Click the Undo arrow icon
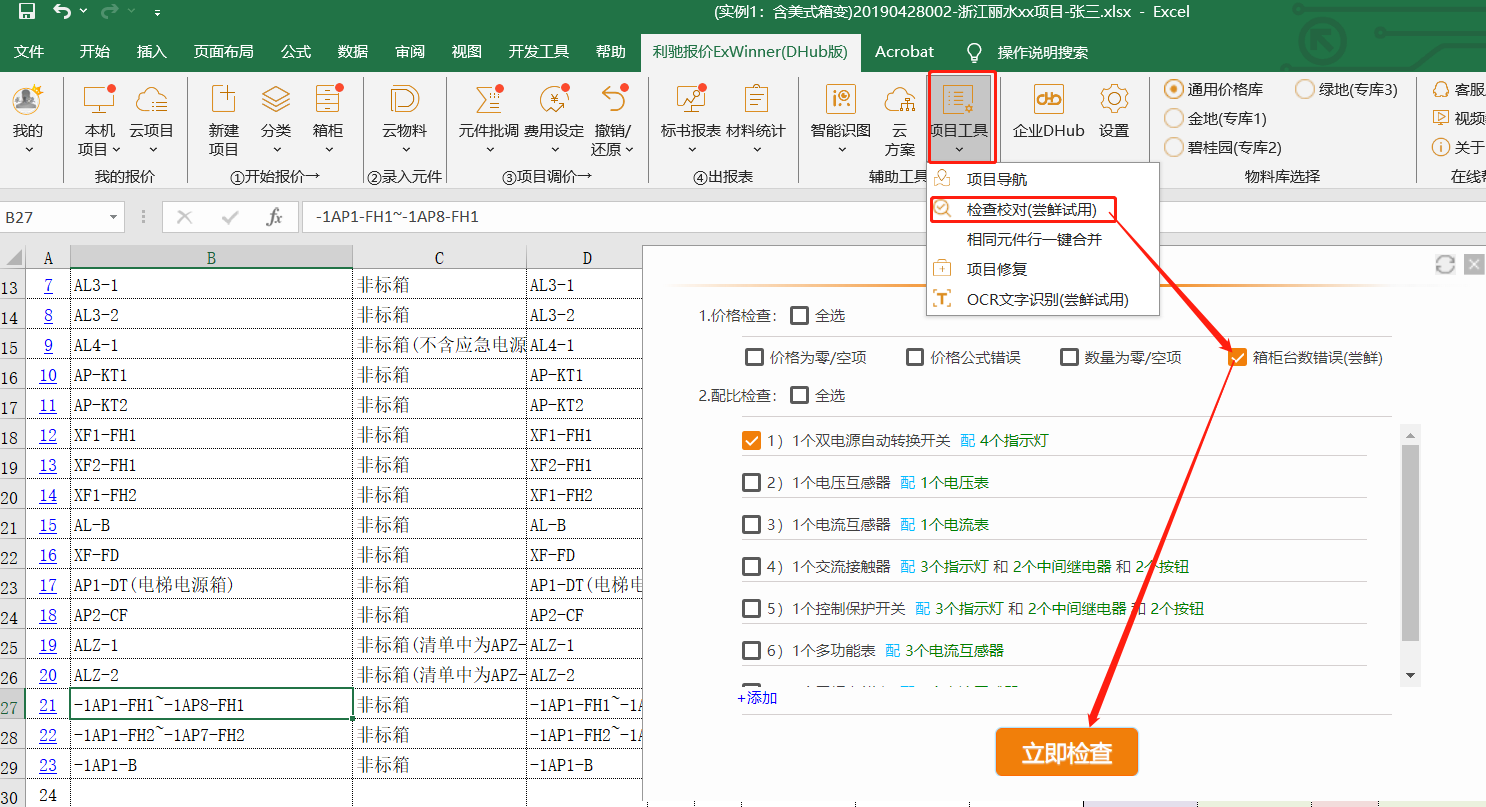The image size is (1486, 807). pos(62,12)
